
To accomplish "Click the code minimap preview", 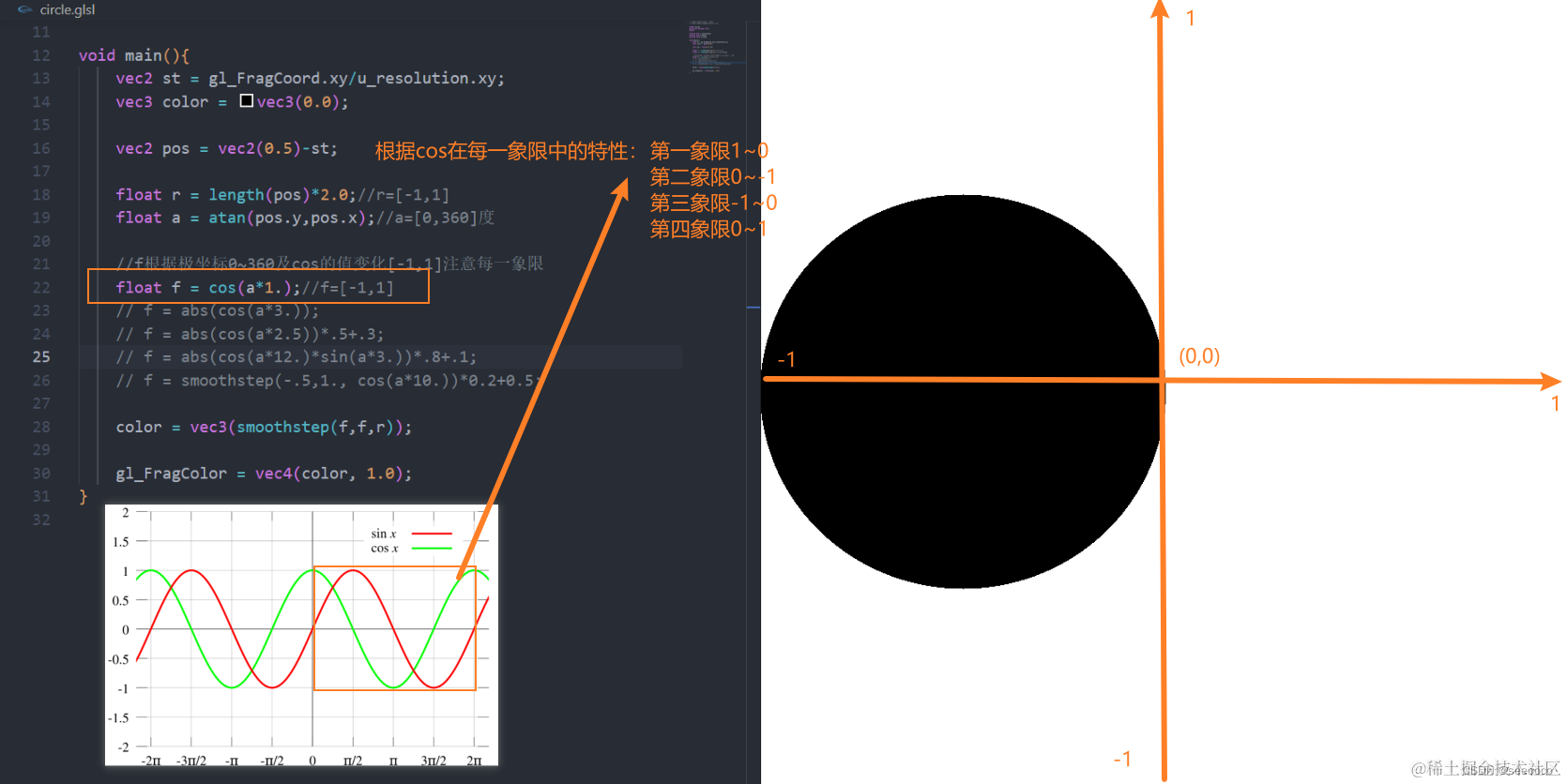I will (x=718, y=47).
